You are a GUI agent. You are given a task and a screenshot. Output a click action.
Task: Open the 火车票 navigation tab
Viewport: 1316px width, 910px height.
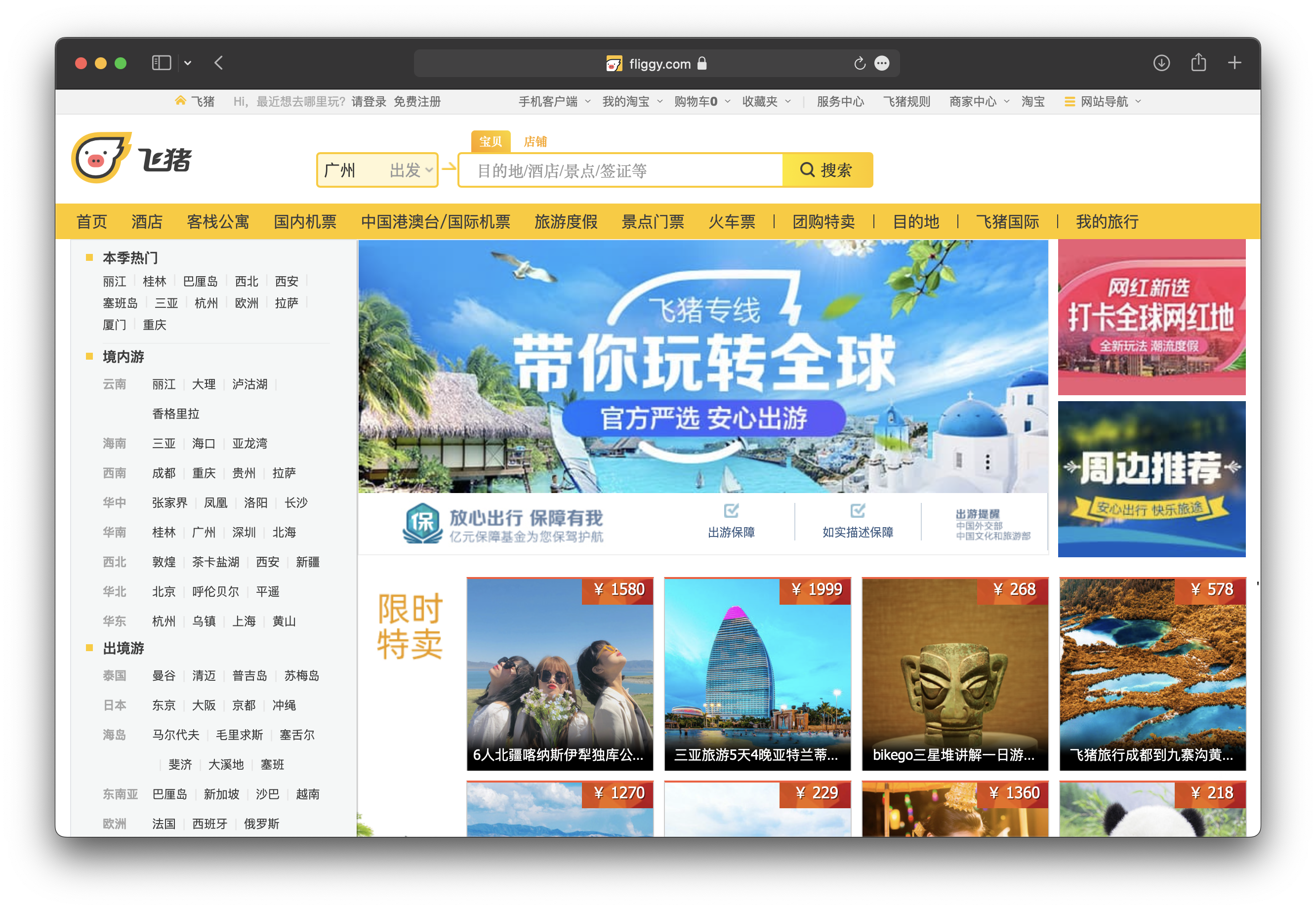point(732,222)
